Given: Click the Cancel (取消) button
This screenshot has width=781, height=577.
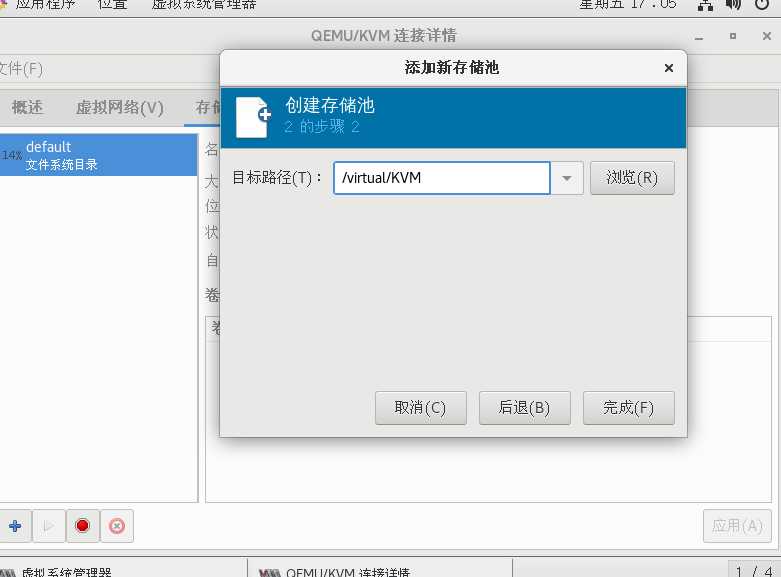Looking at the screenshot, I should (x=420, y=408).
